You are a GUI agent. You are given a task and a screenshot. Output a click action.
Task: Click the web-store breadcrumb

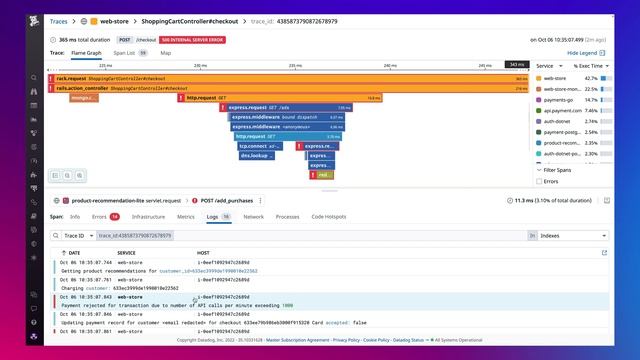pyautogui.click(x=114, y=21)
